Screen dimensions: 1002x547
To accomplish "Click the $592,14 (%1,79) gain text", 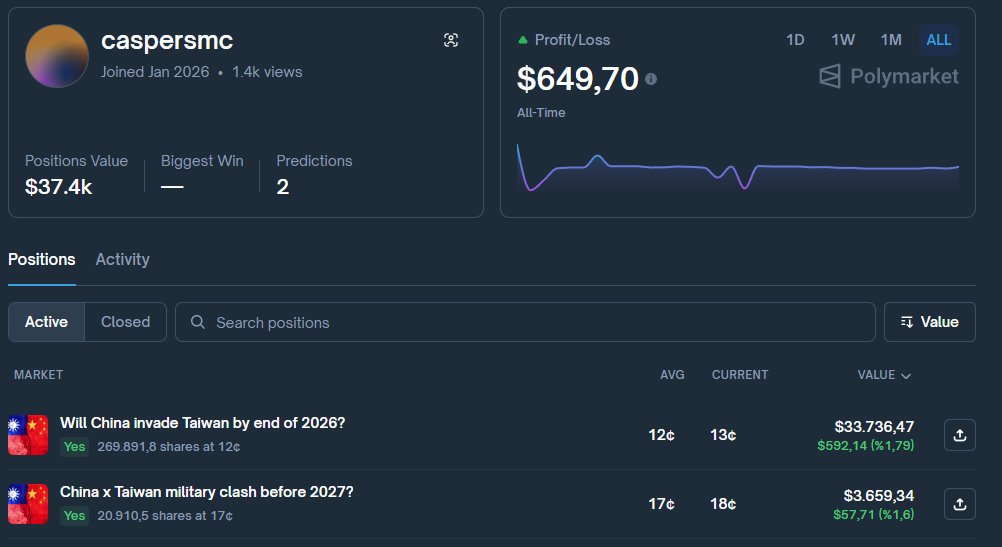I will click(x=865, y=445).
